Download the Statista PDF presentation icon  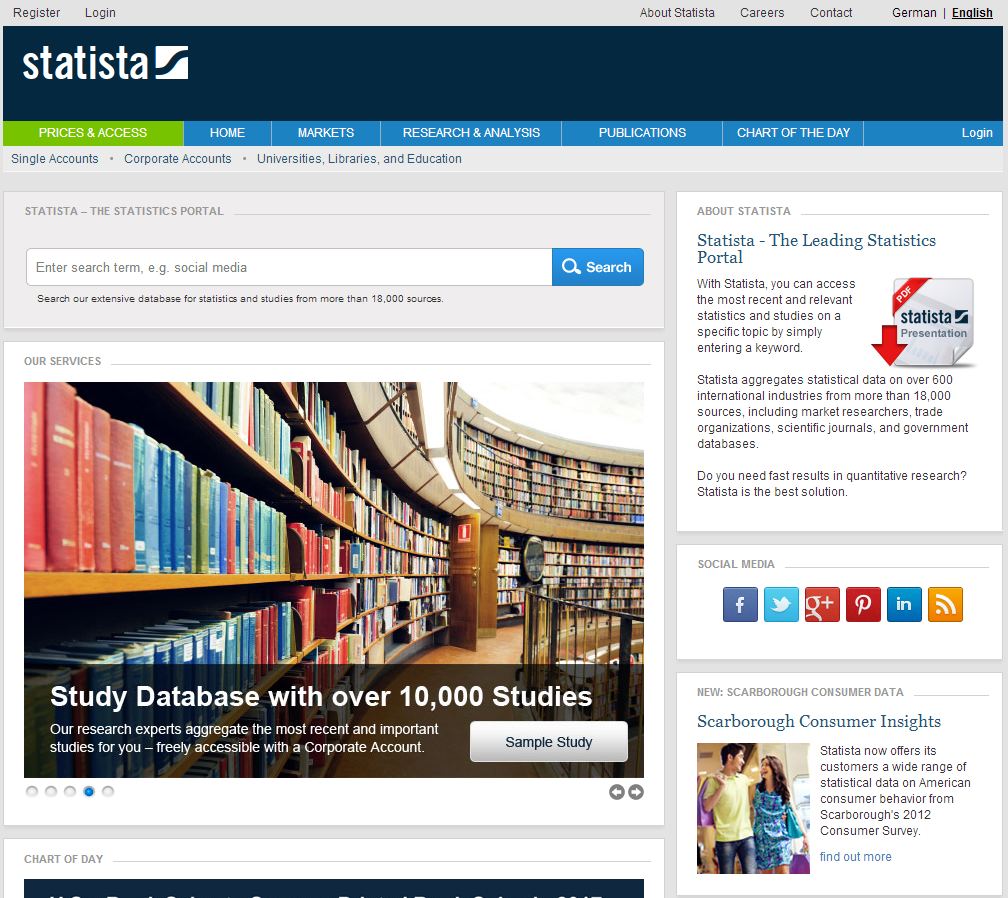click(x=924, y=322)
